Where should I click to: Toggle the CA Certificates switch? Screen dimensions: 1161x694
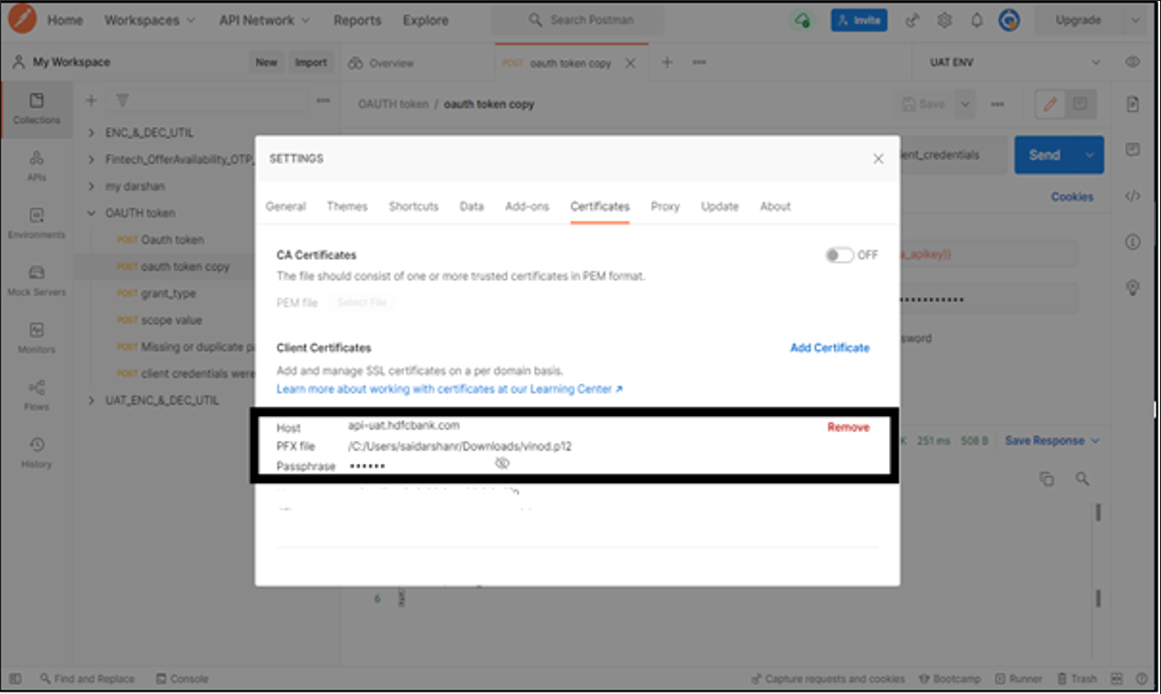pos(839,255)
